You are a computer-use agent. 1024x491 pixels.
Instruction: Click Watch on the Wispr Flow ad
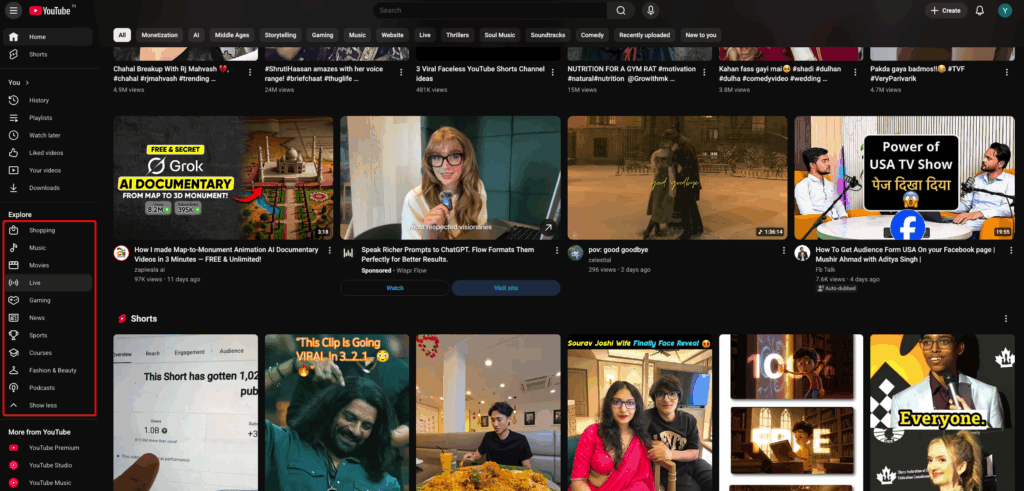pos(395,288)
